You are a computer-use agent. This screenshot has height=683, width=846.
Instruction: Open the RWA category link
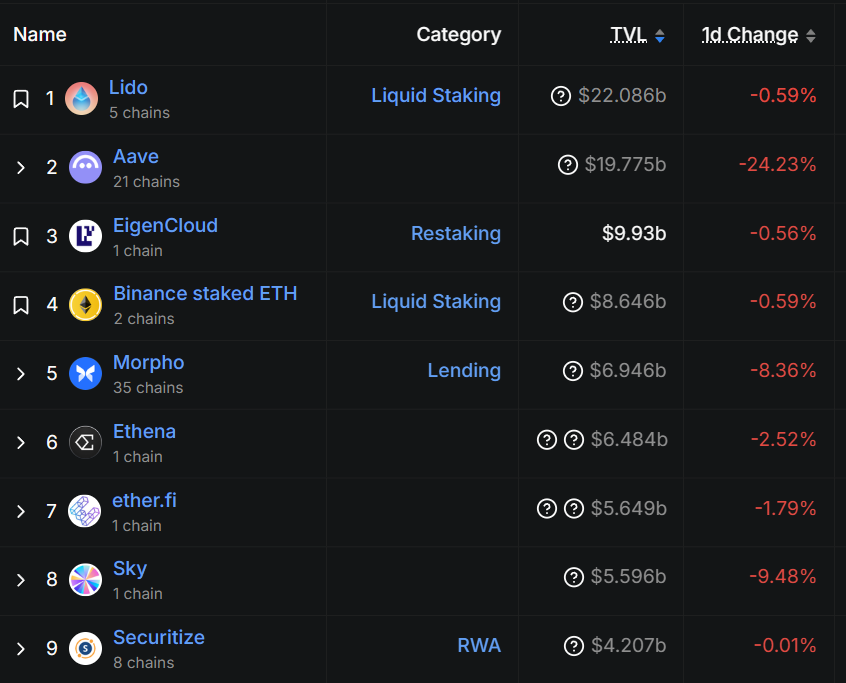point(479,646)
